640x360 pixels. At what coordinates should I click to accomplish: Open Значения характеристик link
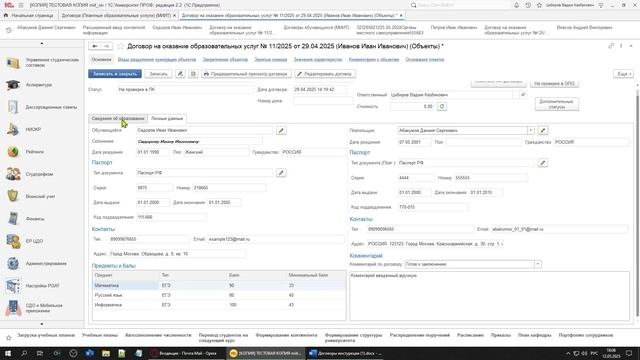[318, 60]
